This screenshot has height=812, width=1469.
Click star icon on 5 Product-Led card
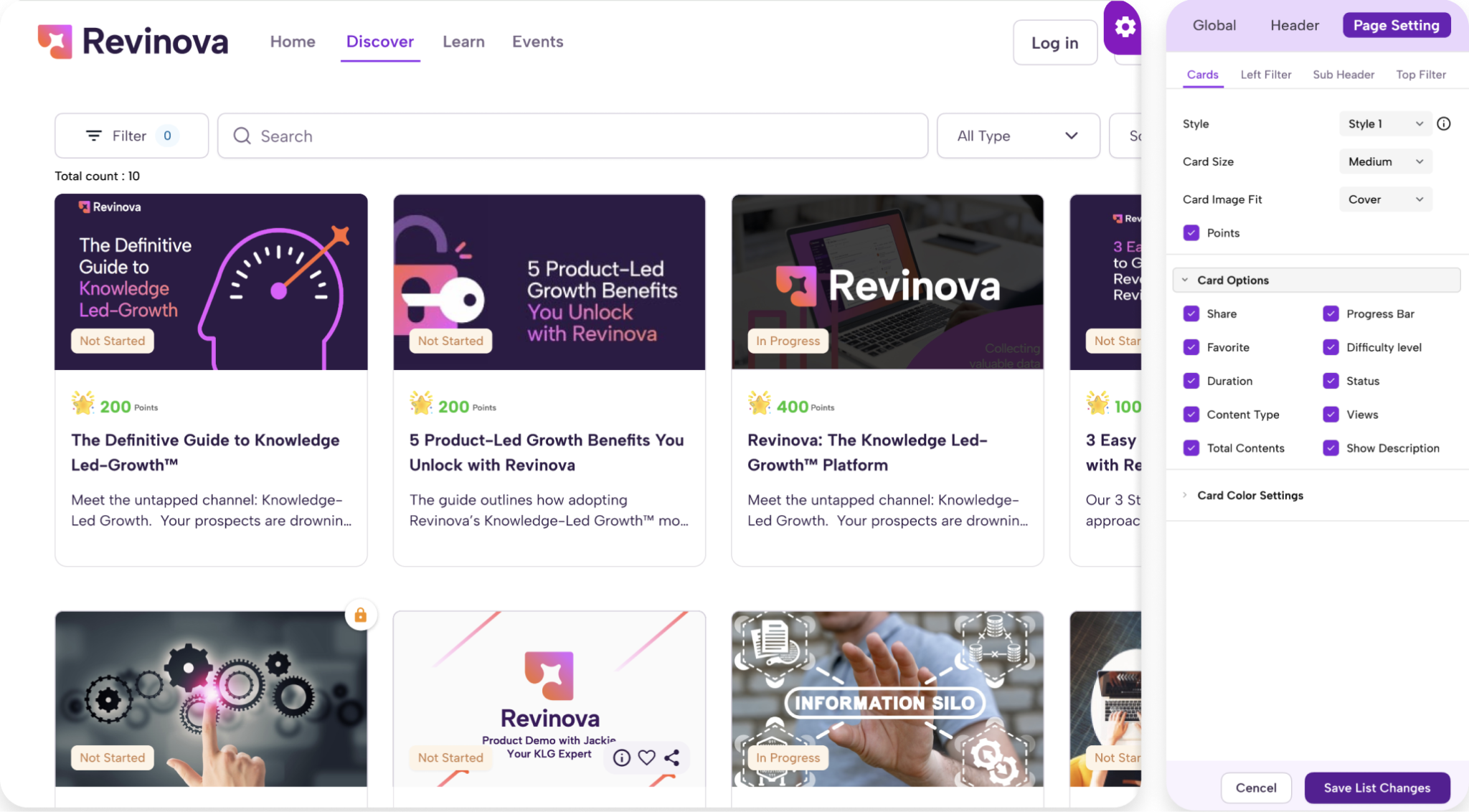[421, 403]
